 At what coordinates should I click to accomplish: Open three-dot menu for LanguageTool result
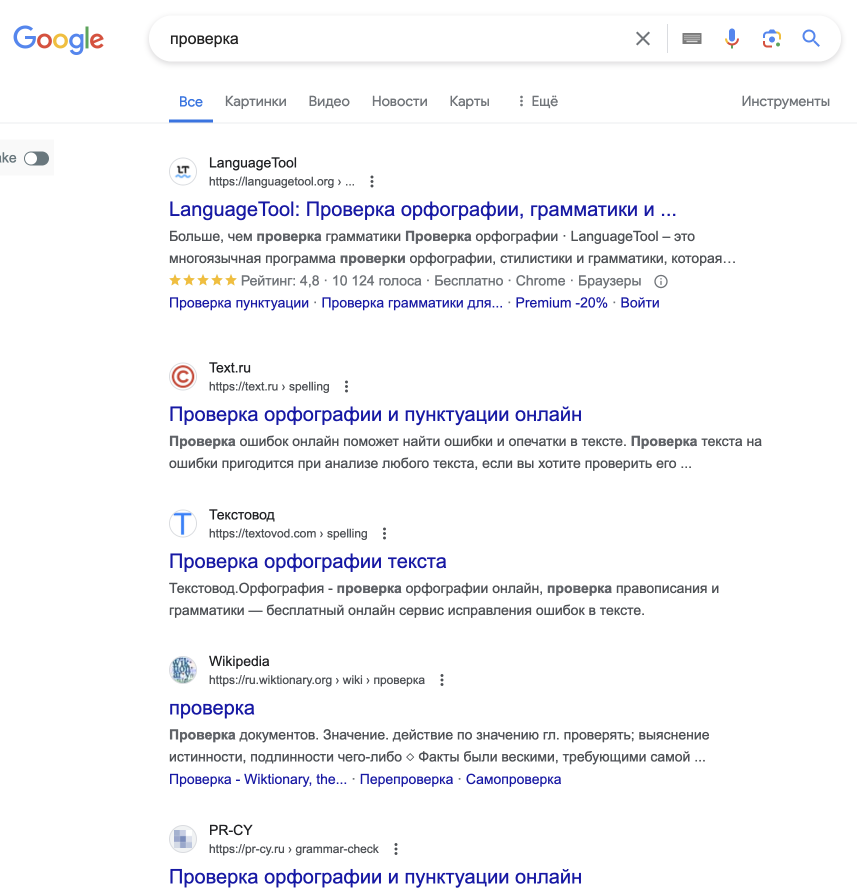[x=372, y=182]
